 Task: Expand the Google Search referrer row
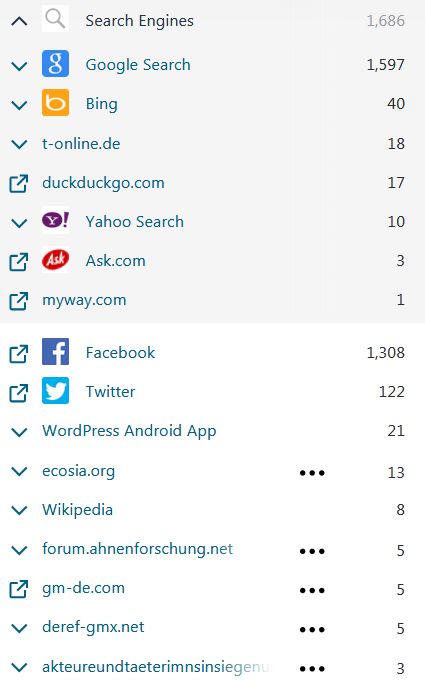[19, 66]
